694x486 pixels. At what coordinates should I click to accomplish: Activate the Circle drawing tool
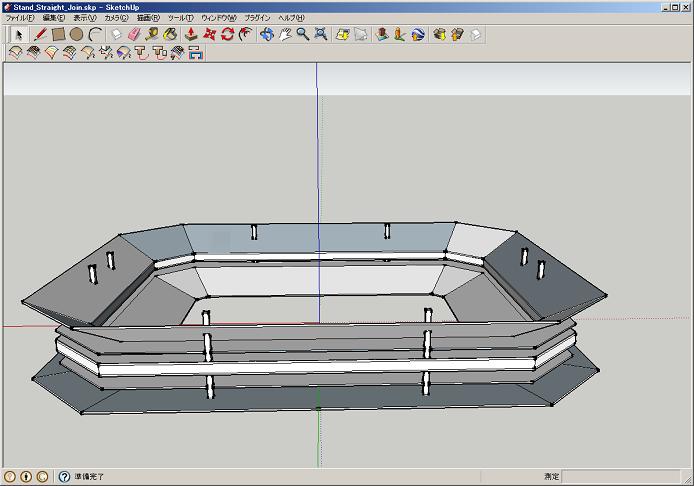(x=76, y=34)
